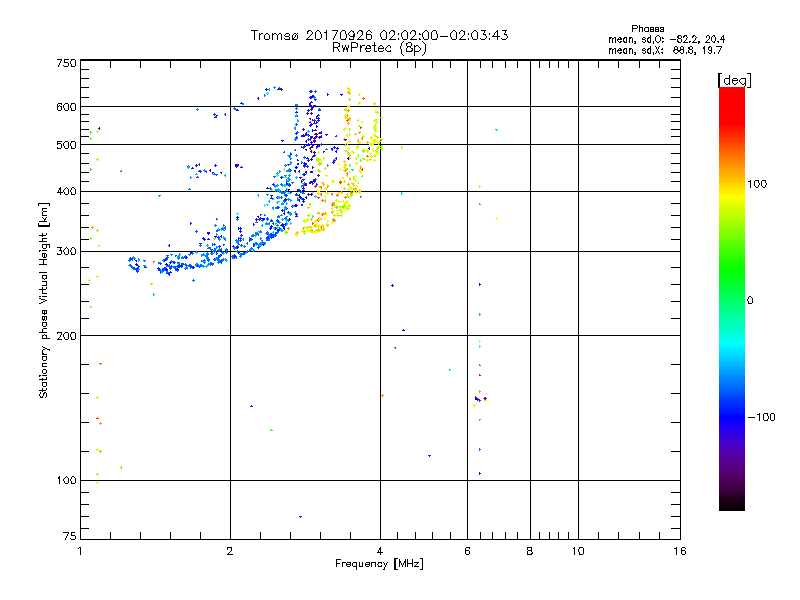
Task: Click the x-axis label '8'
Action: (530, 551)
